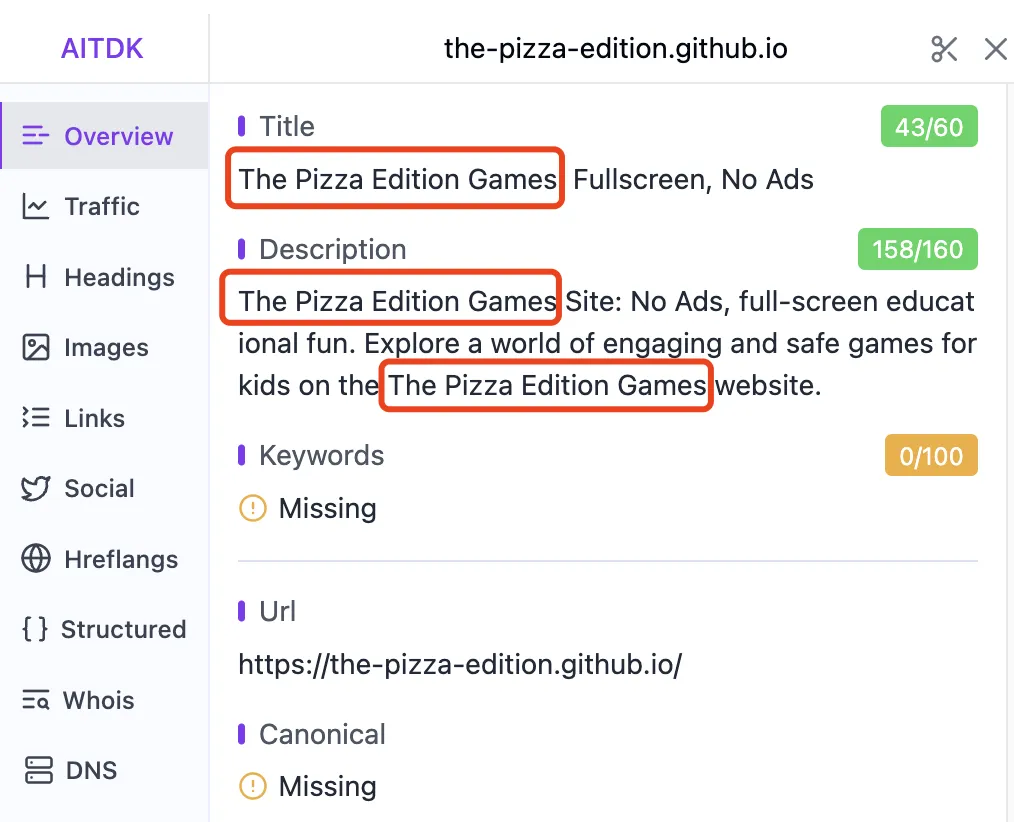Click the Images picture icon

click(x=36, y=348)
